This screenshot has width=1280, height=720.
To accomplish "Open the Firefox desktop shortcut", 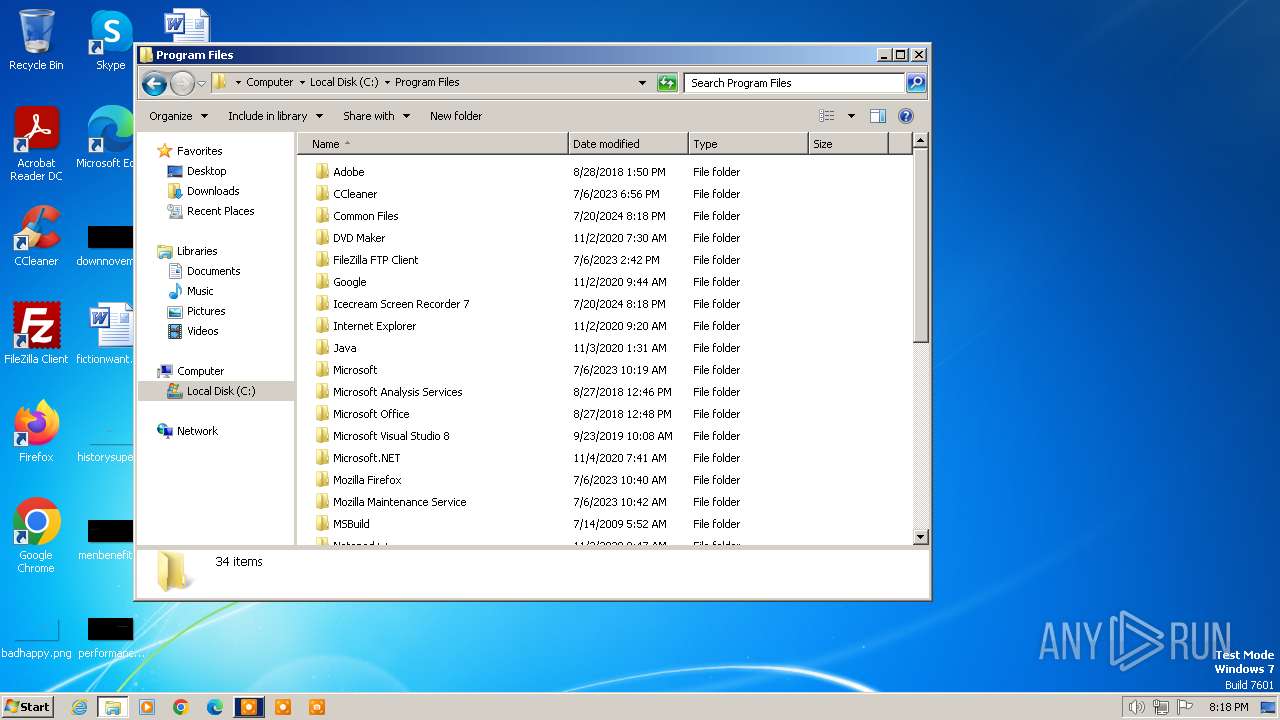I will tap(36, 432).
